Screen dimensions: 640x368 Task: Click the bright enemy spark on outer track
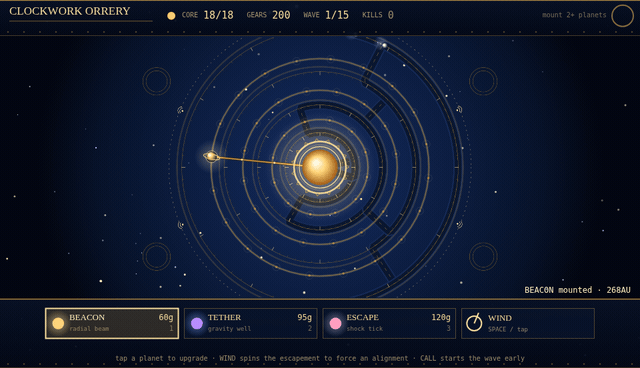(384, 45)
